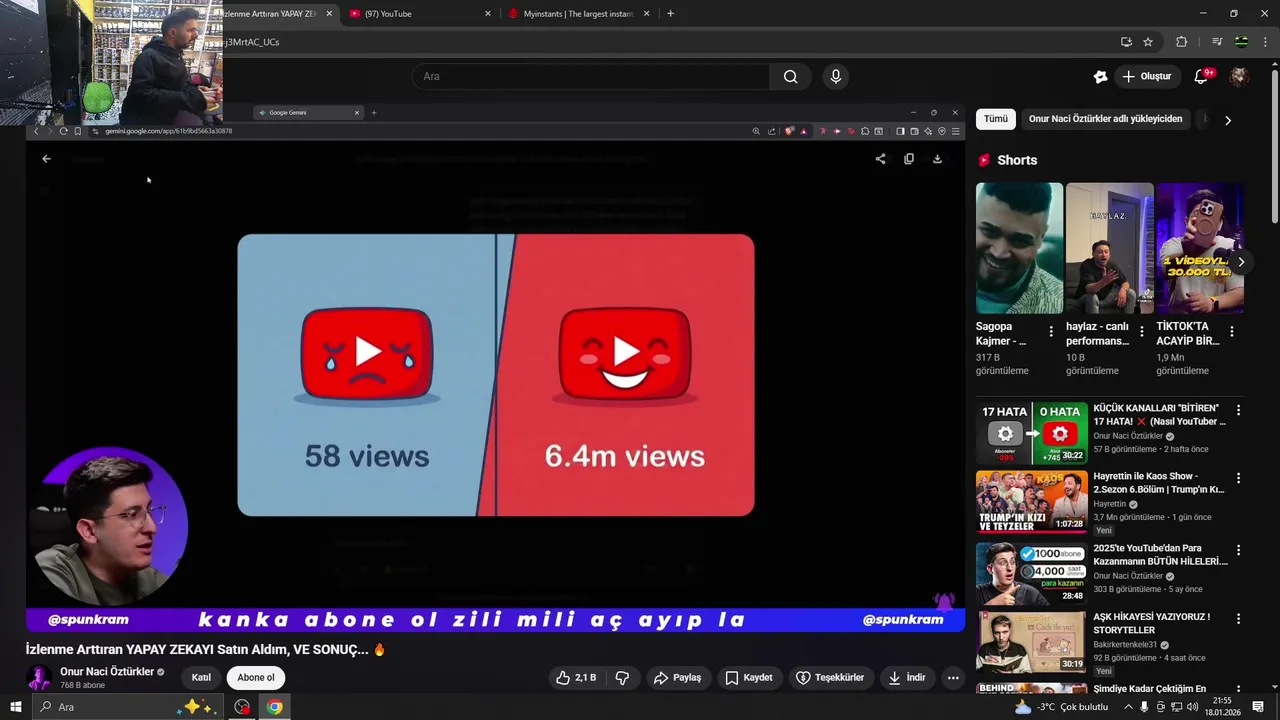The height and width of the screenshot is (720, 1280).
Task: Open more actions three-dot menu under video
Action: tap(953, 677)
